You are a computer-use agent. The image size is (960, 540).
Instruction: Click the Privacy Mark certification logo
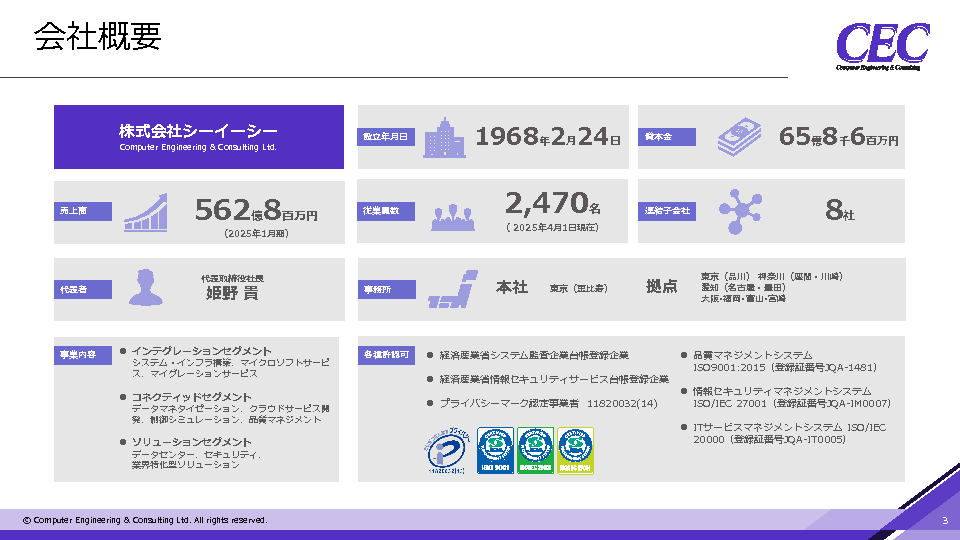447,451
